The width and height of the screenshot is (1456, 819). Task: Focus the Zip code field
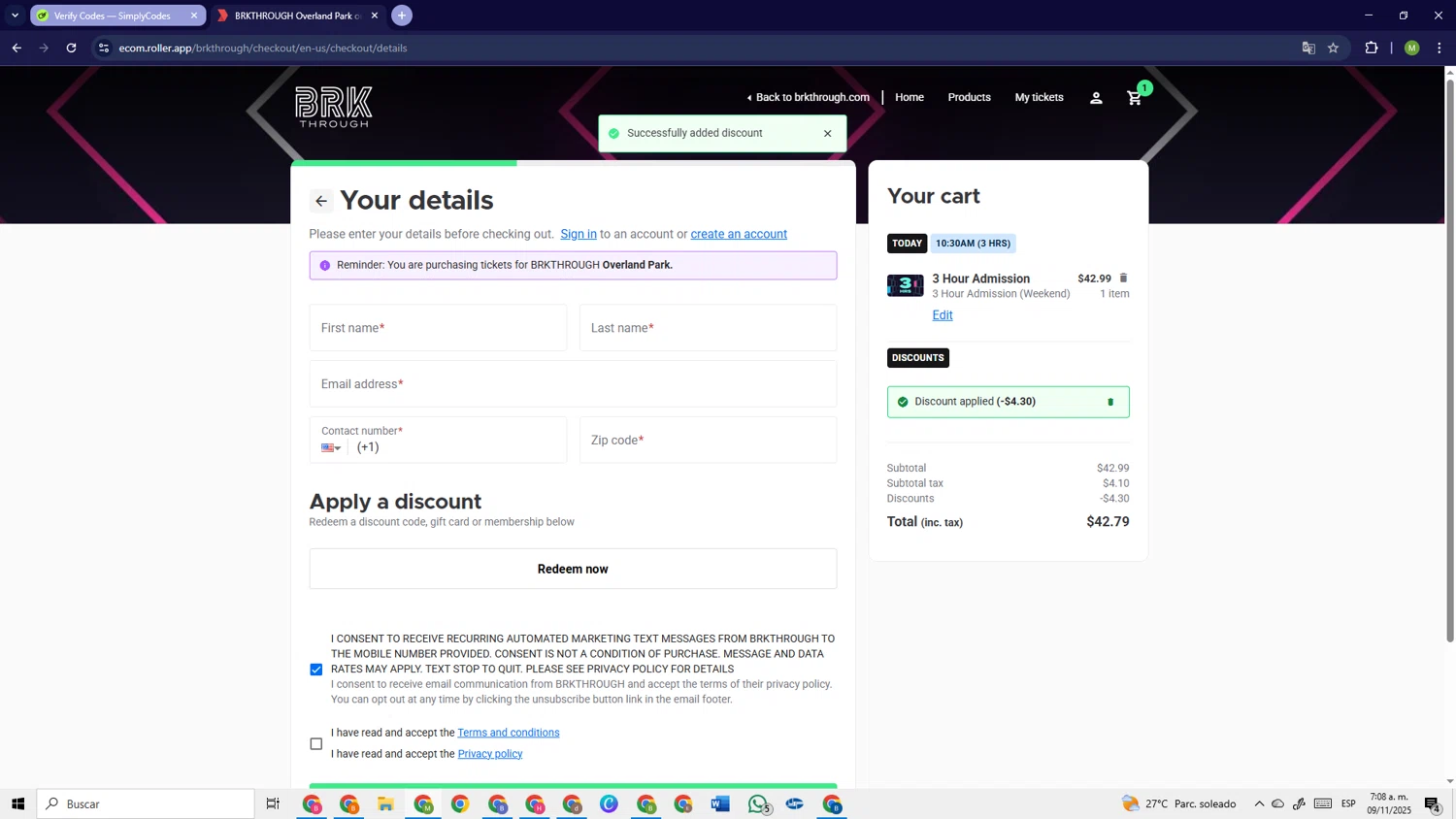pos(708,441)
